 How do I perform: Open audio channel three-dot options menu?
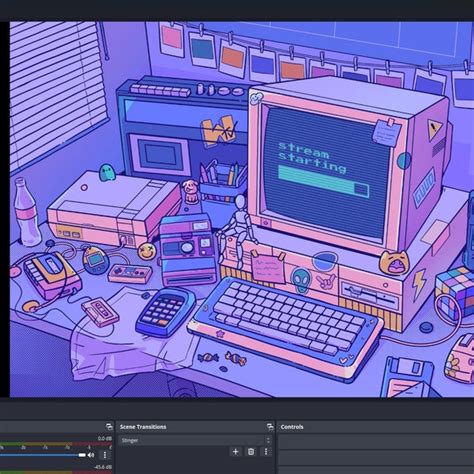coord(105,455)
